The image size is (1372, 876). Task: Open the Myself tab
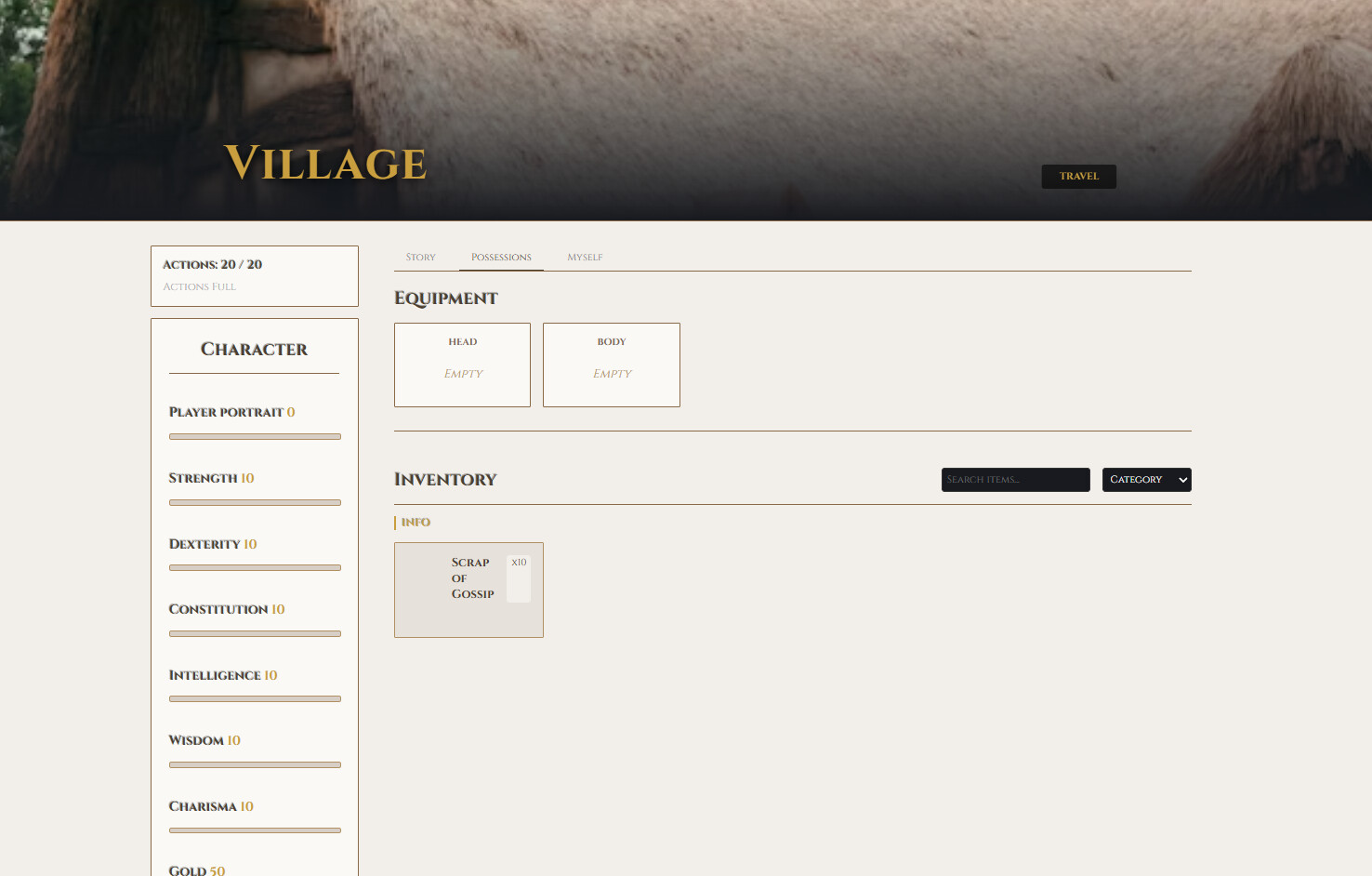pyautogui.click(x=585, y=258)
